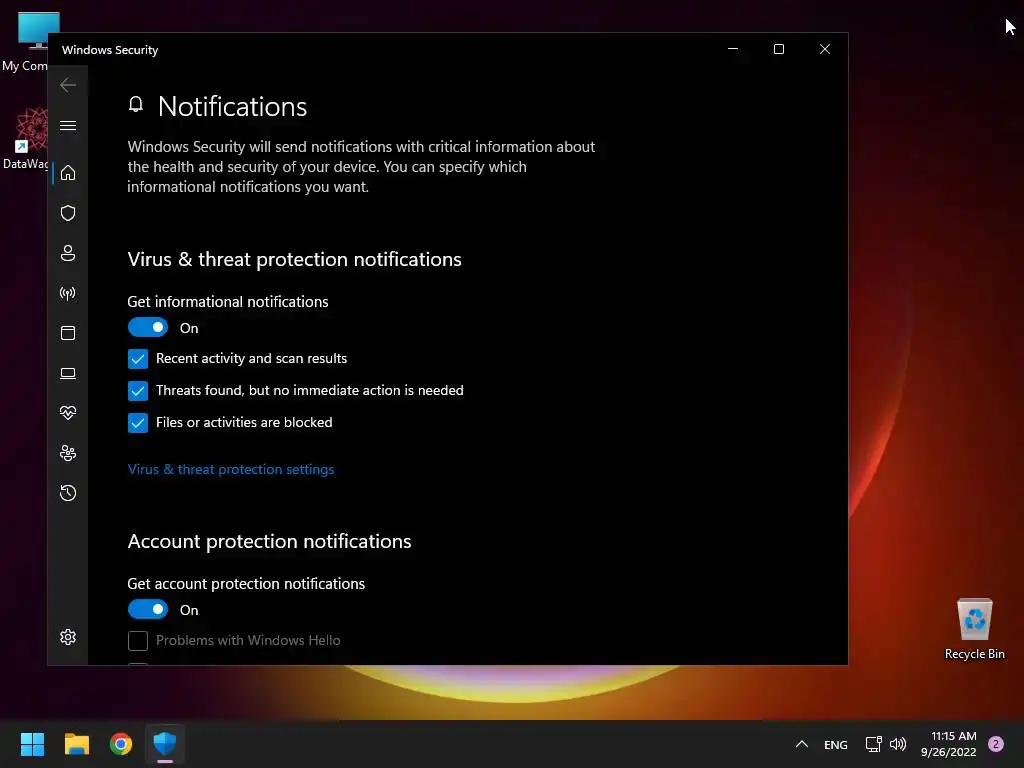Open File Explorer from taskbar
1024x768 pixels.
coord(76,744)
